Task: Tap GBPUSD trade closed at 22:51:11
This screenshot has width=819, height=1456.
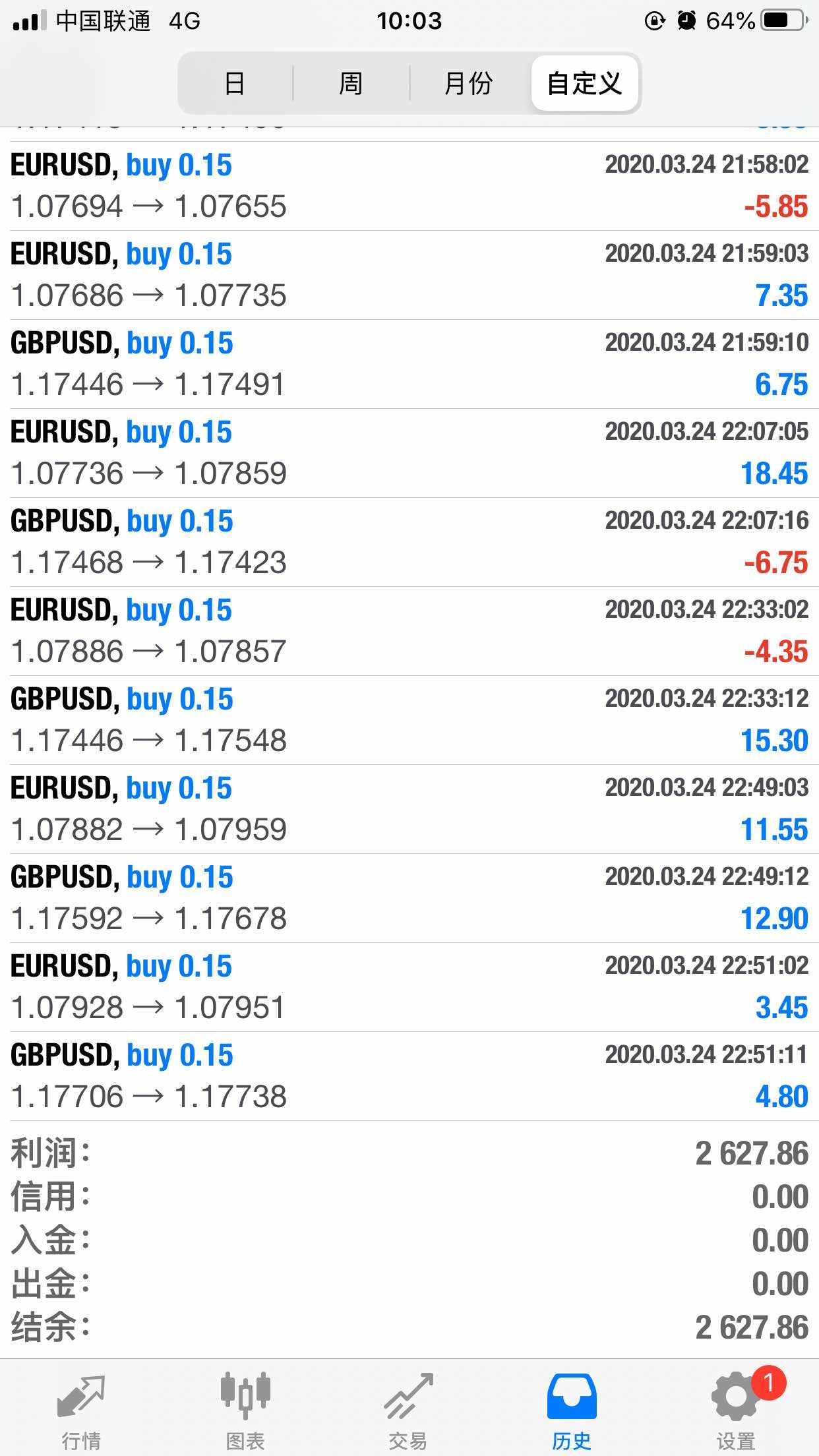Action: [x=409, y=1076]
